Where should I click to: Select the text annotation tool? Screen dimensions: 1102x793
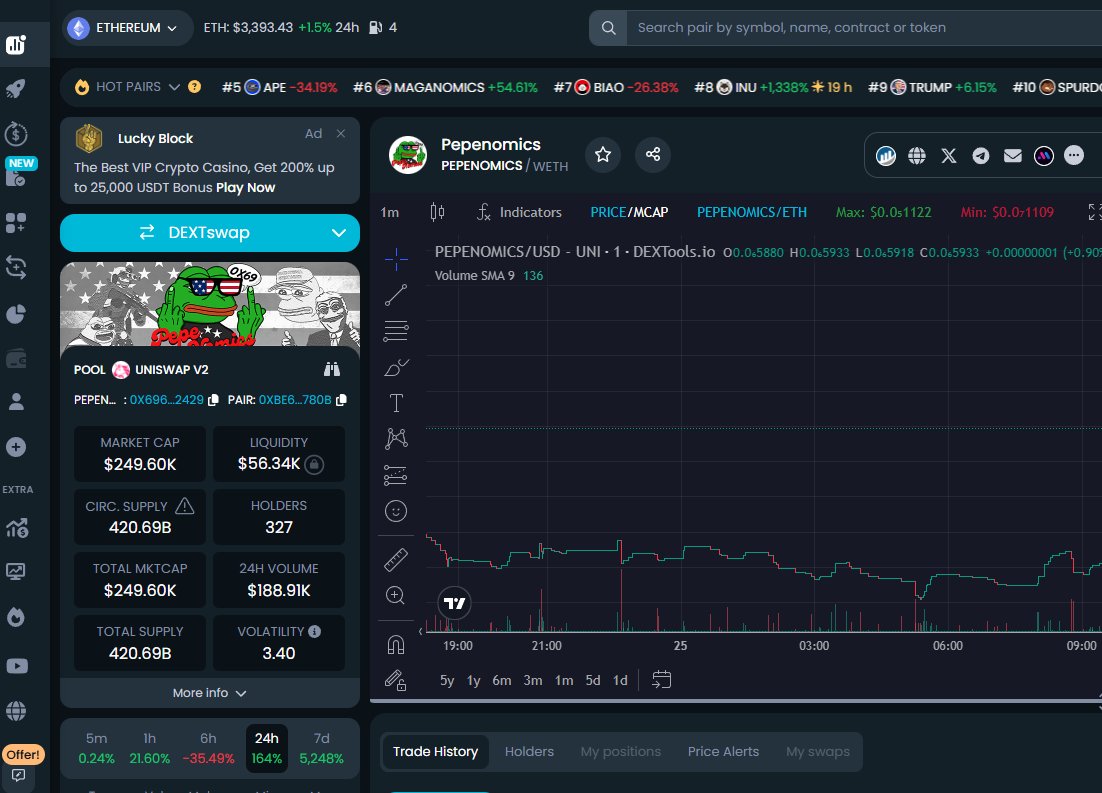click(396, 403)
